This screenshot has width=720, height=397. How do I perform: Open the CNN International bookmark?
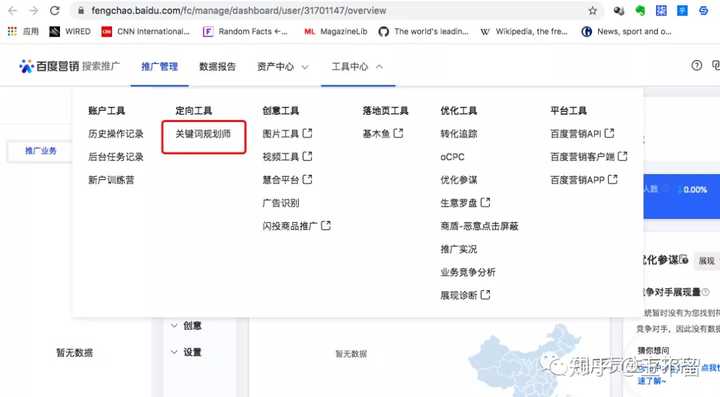pyautogui.click(x=146, y=31)
